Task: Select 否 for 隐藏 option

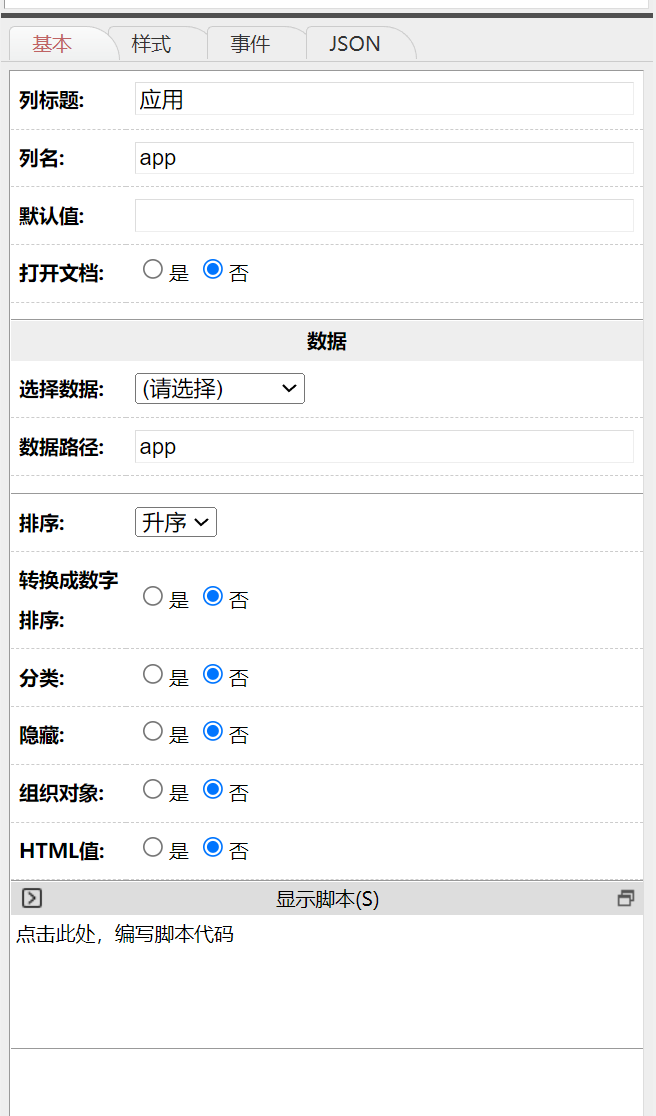Action: click(x=212, y=731)
